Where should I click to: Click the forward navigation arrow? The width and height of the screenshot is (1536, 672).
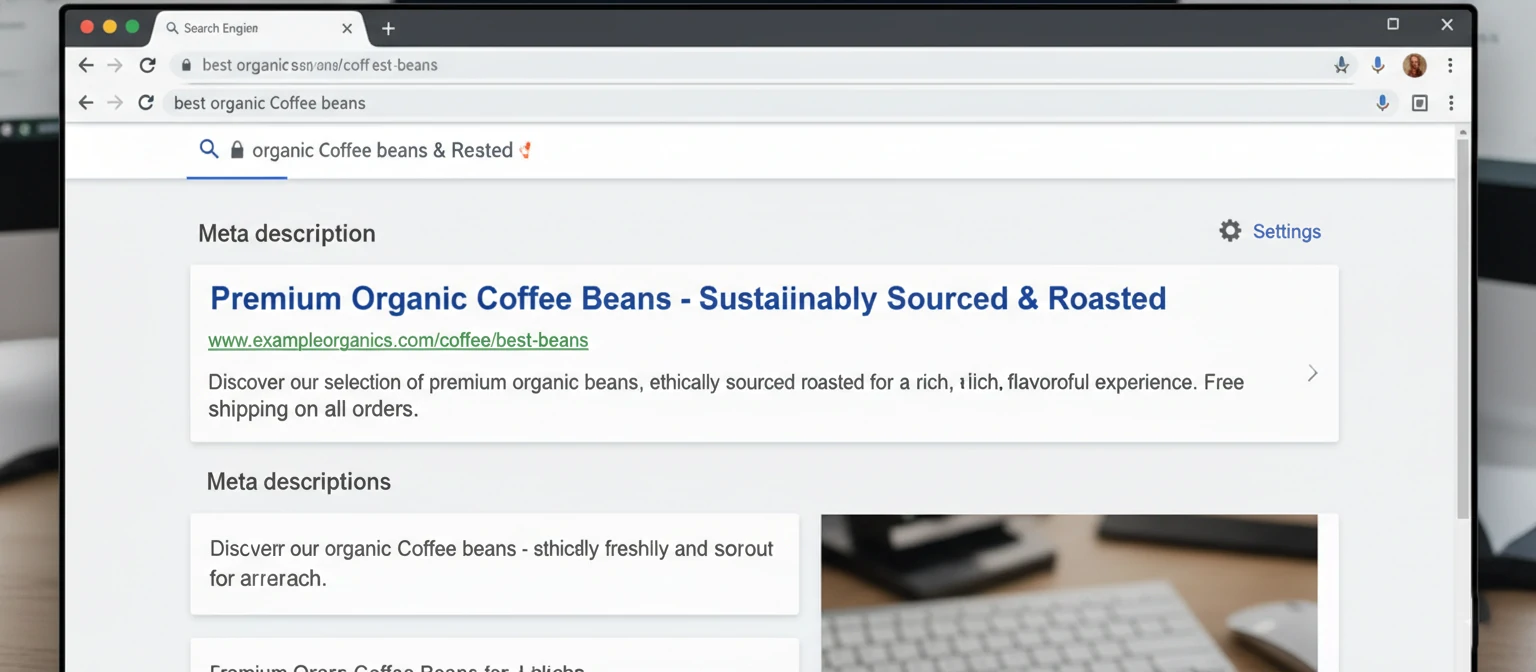pos(114,64)
